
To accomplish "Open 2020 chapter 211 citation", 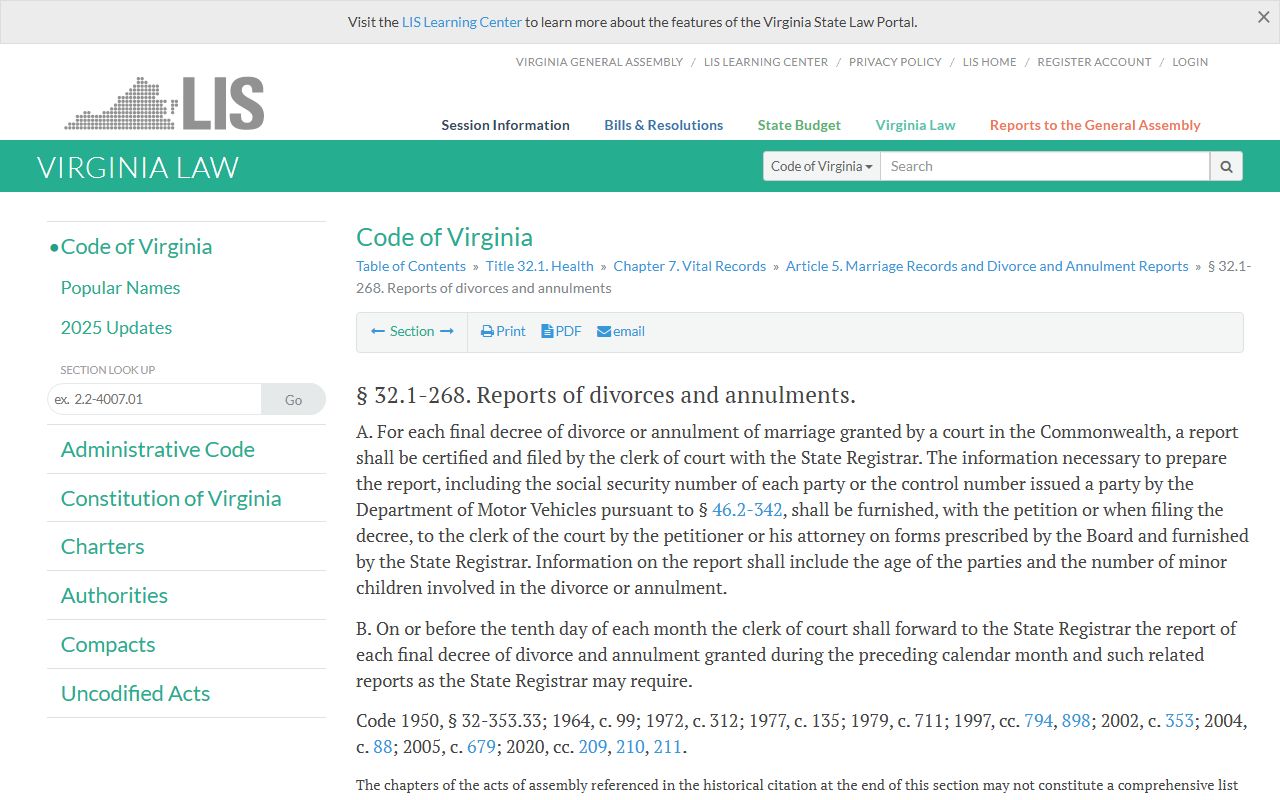I will point(667,746).
